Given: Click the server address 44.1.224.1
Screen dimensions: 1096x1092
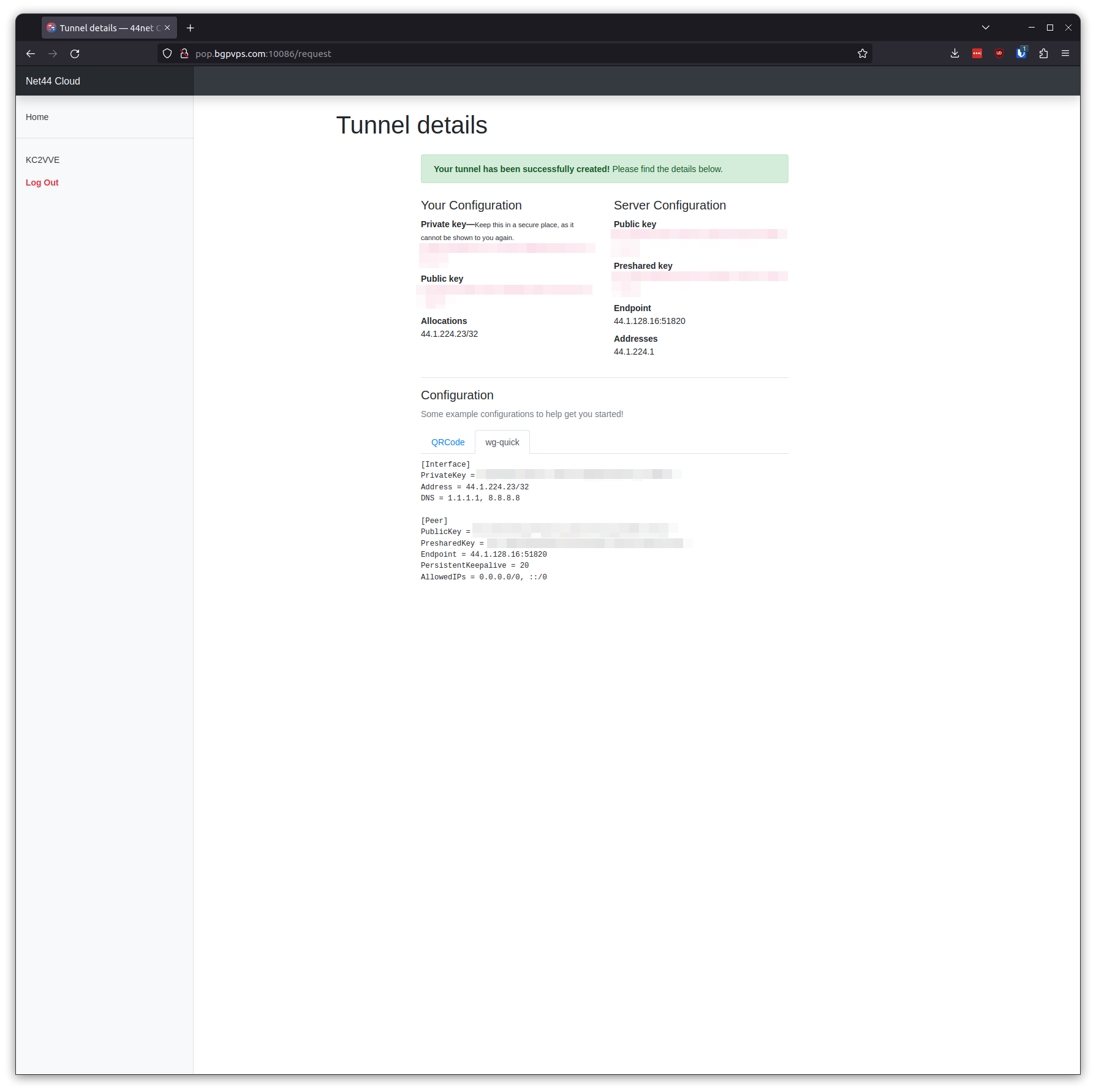Looking at the screenshot, I should pyautogui.click(x=634, y=352).
